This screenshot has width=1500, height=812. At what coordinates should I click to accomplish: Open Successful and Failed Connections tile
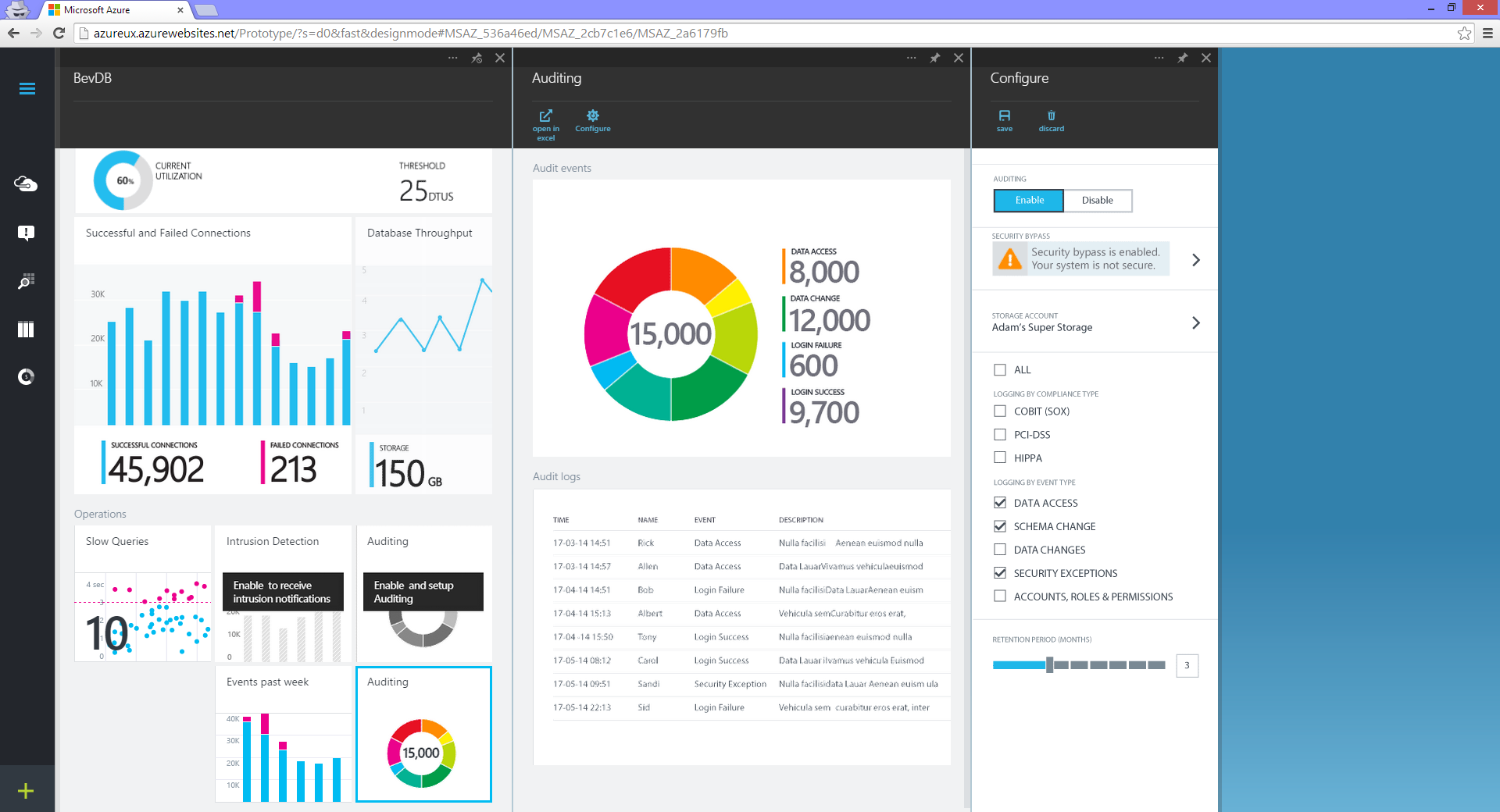(212, 355)
